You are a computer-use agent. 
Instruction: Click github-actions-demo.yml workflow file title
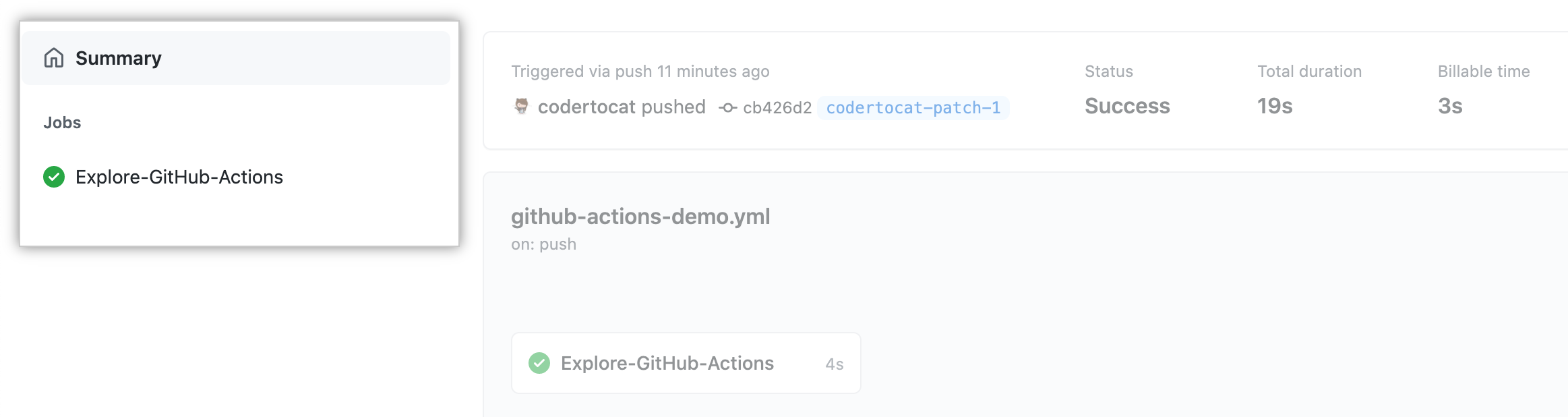(x=640, y=217)
